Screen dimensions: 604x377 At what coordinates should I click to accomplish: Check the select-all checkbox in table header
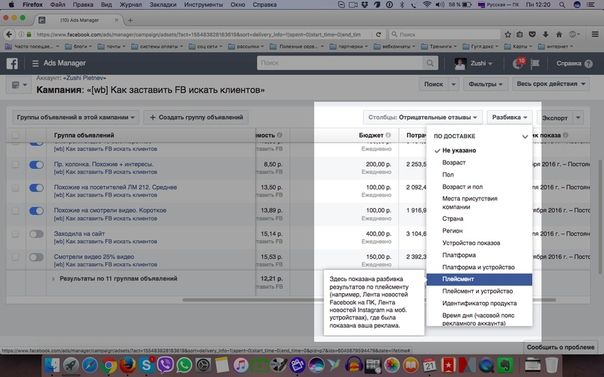click(15, 135)
